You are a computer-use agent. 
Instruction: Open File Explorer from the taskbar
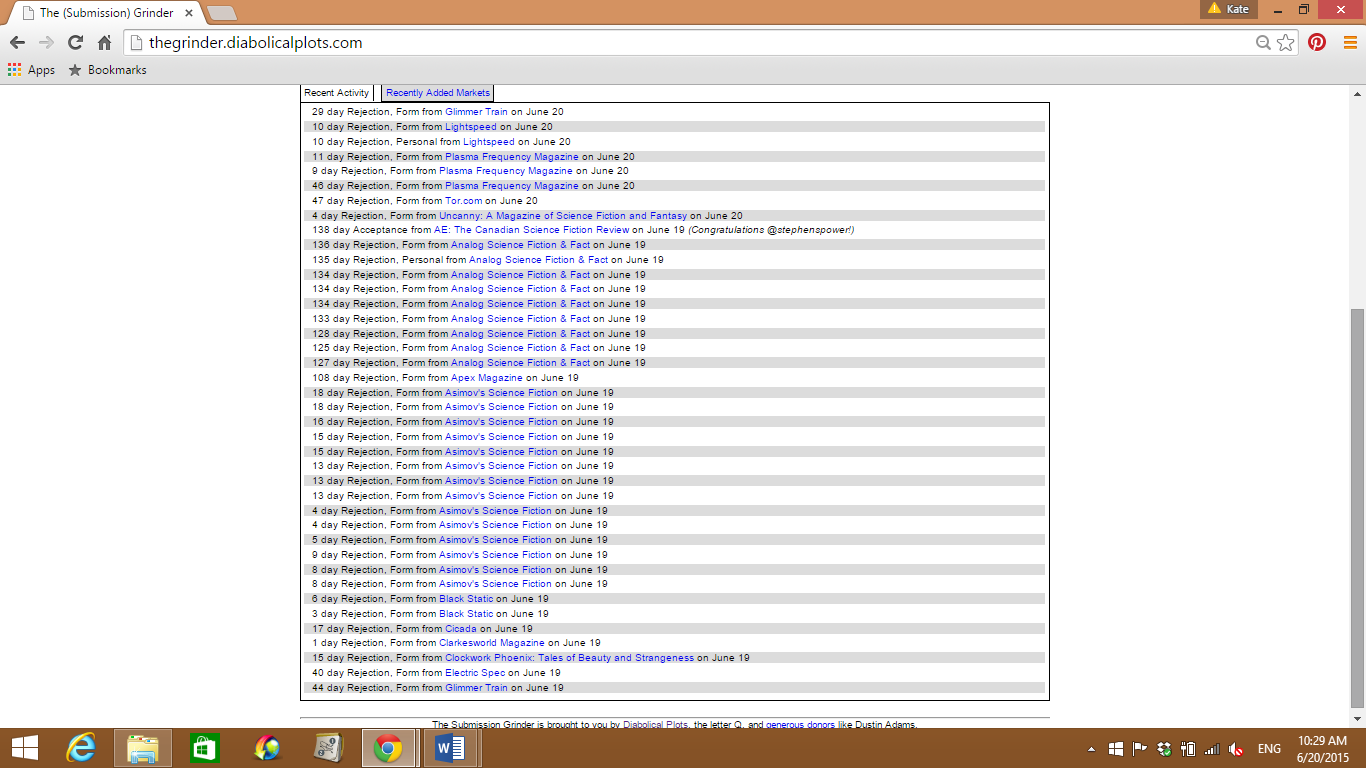coord(143,748)
